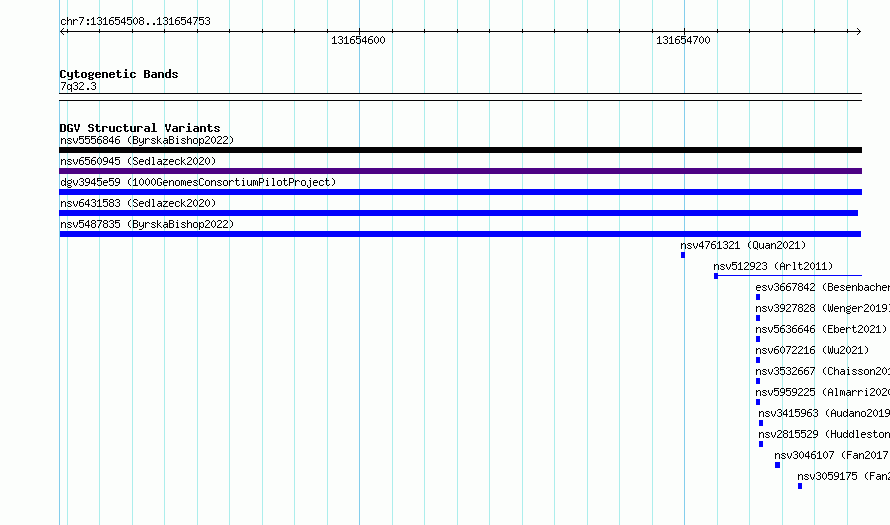Open the nsv3415963 (Audano2019) variant label
890x525 pixels.
click(824, 413)
